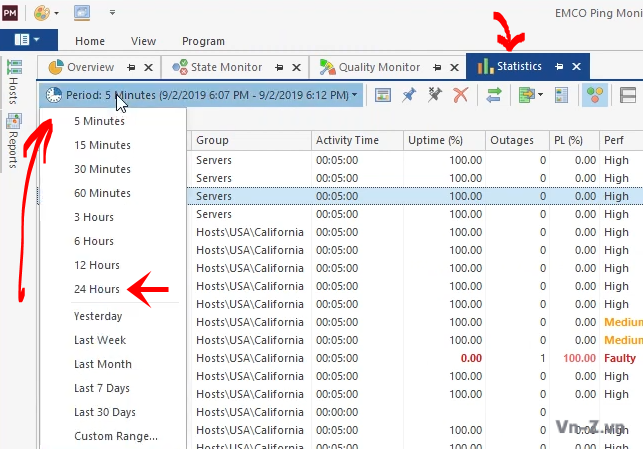
Task: Click the unpin host toolbar icon
Action: tap(435, 95)
